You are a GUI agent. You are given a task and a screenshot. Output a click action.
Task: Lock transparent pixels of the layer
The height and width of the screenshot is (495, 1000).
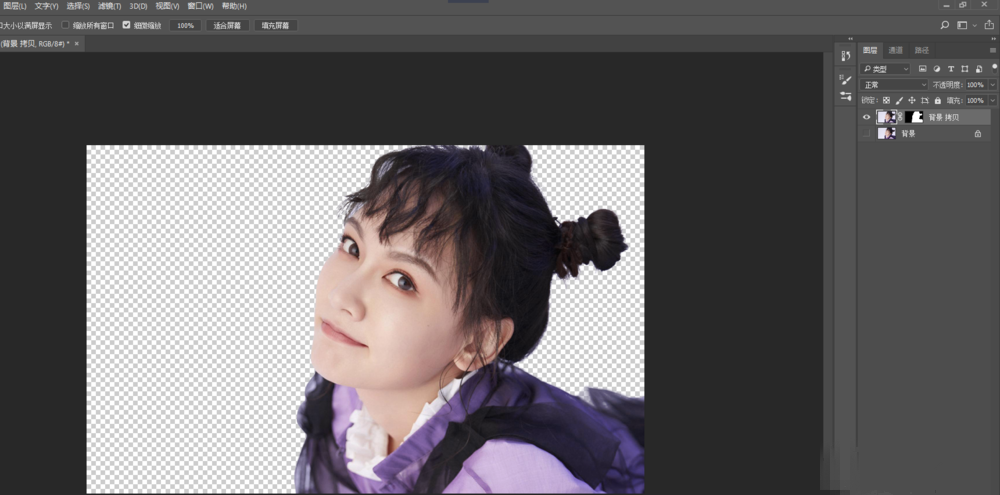click(x=886, y=101)
